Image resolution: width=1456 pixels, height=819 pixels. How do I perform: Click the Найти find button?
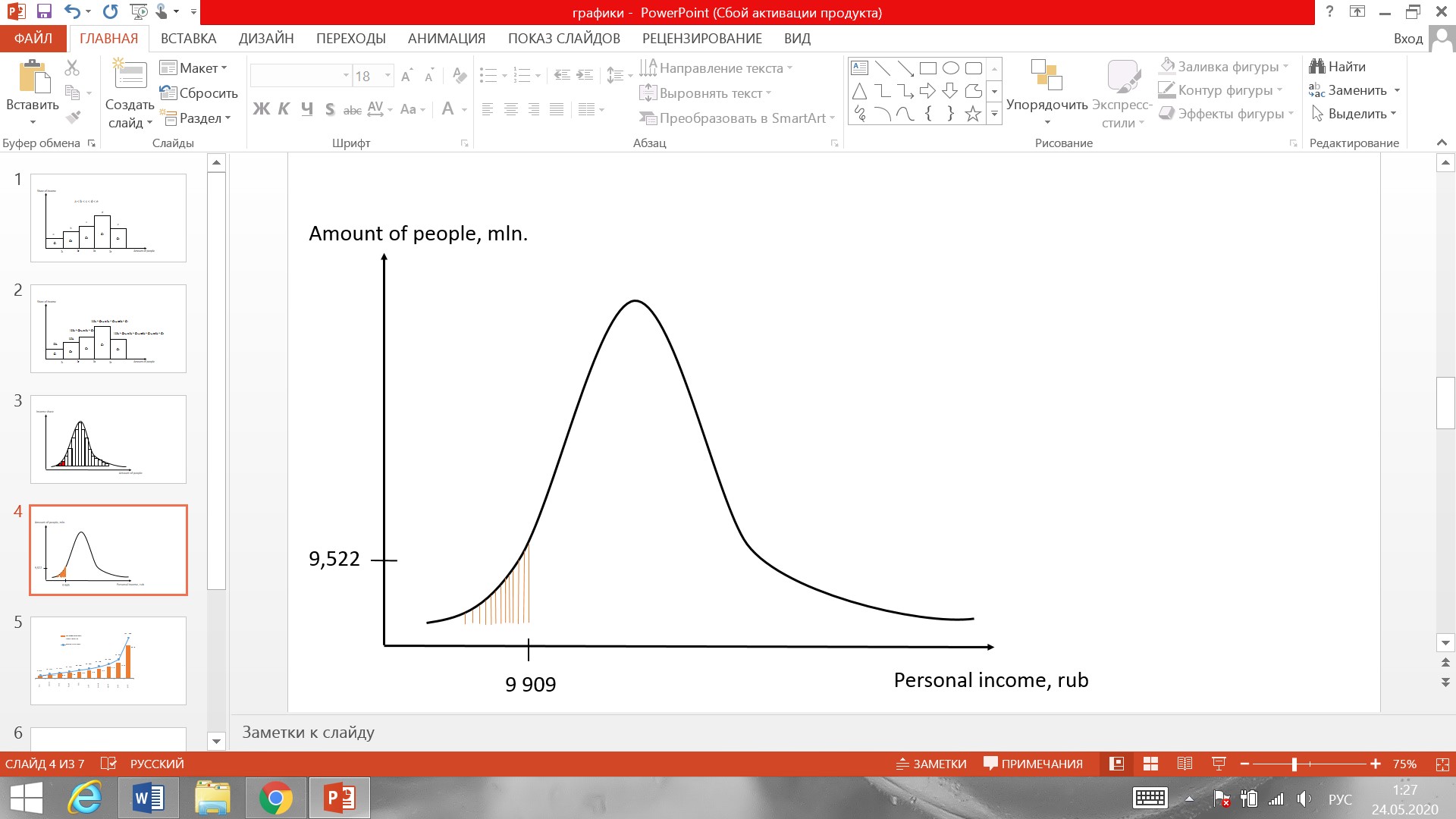coord(1338,67)
